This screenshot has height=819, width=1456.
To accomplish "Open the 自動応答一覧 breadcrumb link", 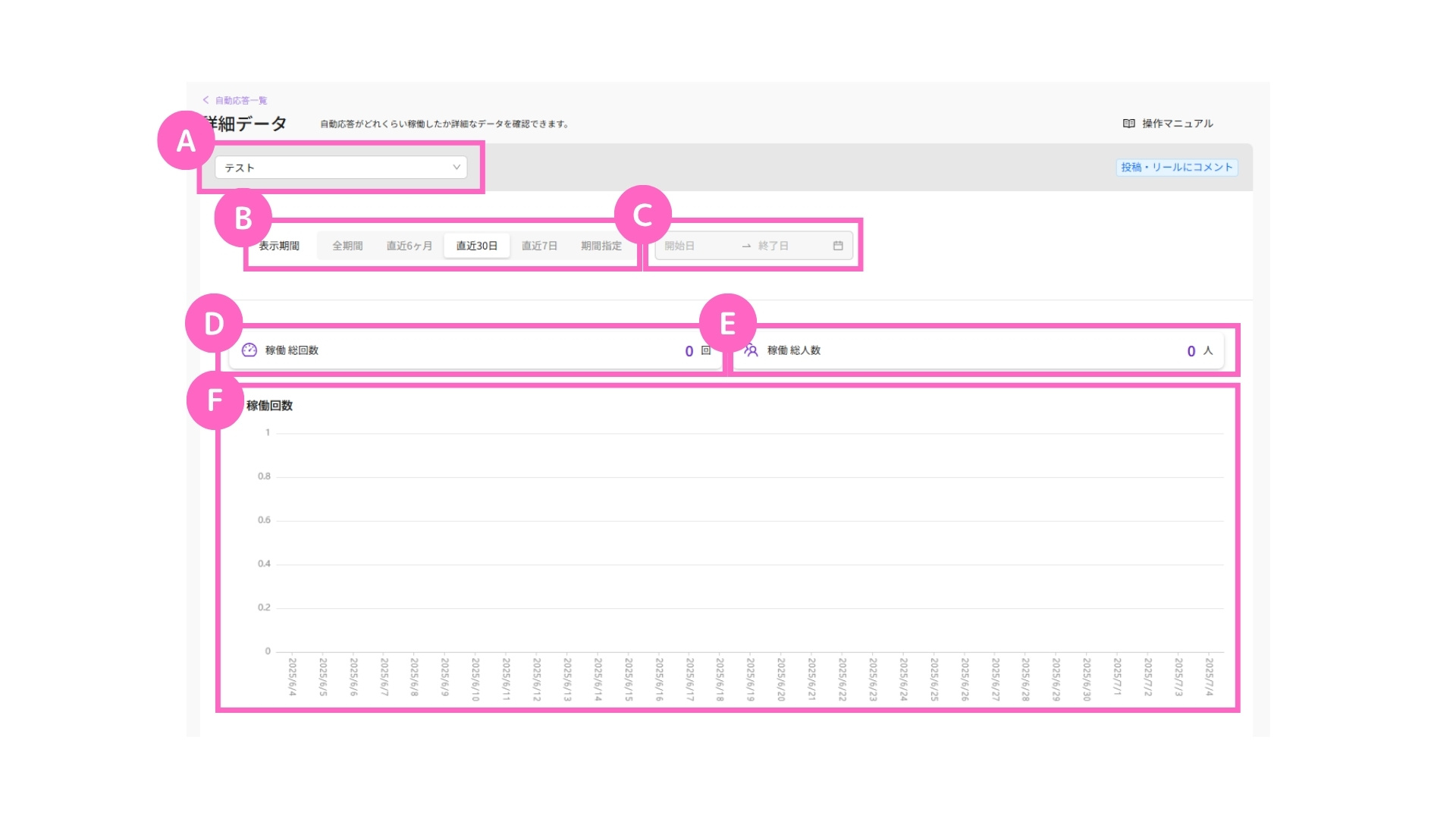I will pyautogui.click(x=241, y=100).
